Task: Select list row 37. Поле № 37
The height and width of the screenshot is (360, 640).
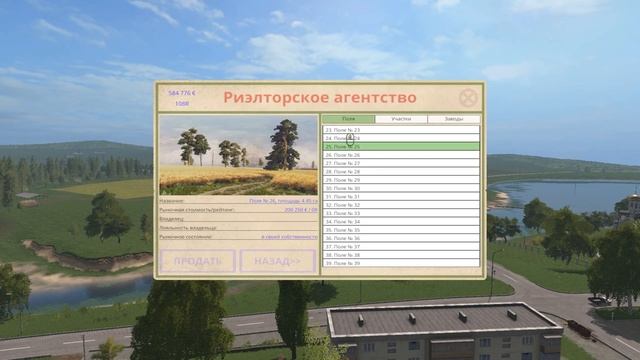Action: coord(401,247)
